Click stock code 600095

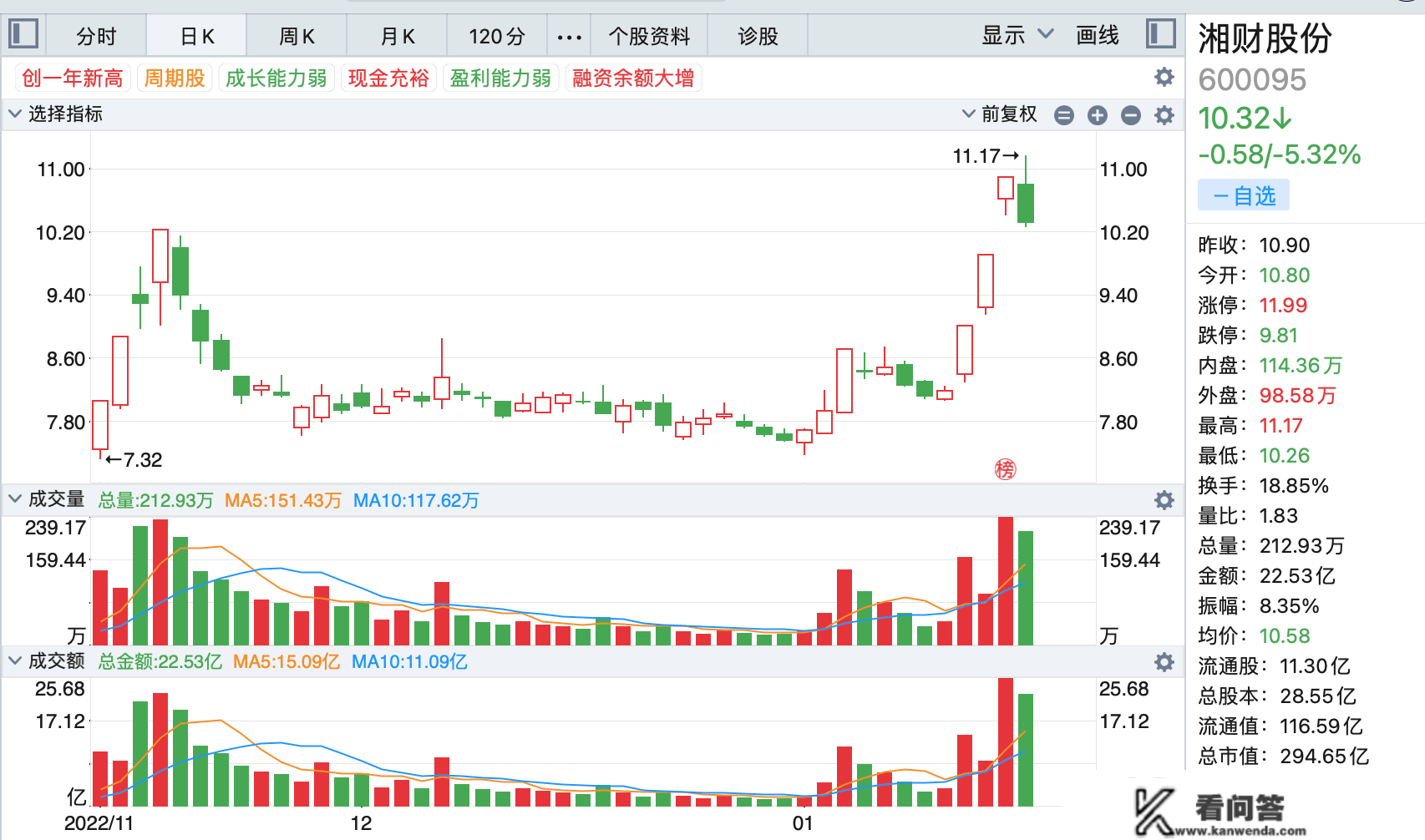pos(1252,80)
